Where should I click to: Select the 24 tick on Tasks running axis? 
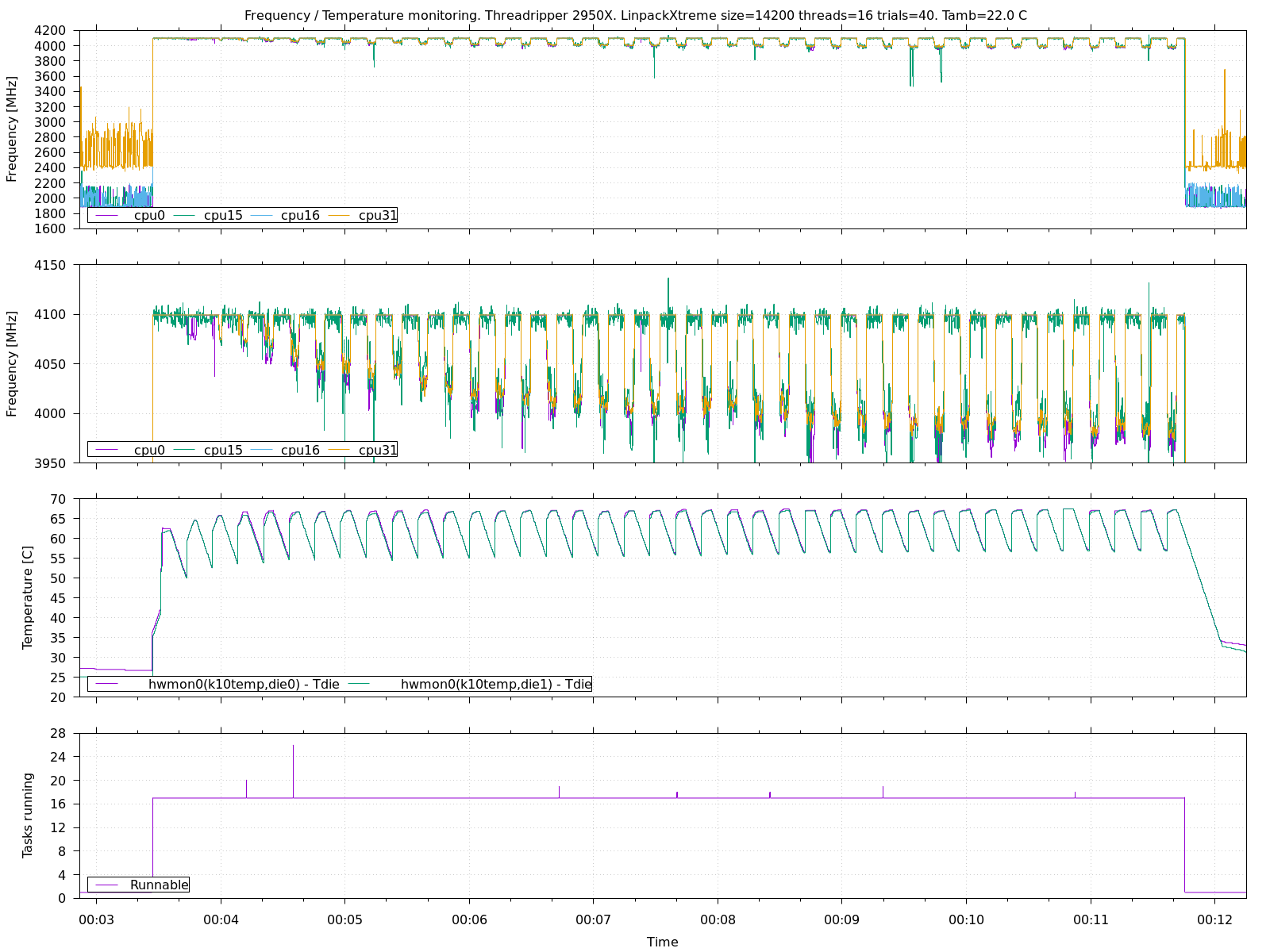(x=59, y=757)
